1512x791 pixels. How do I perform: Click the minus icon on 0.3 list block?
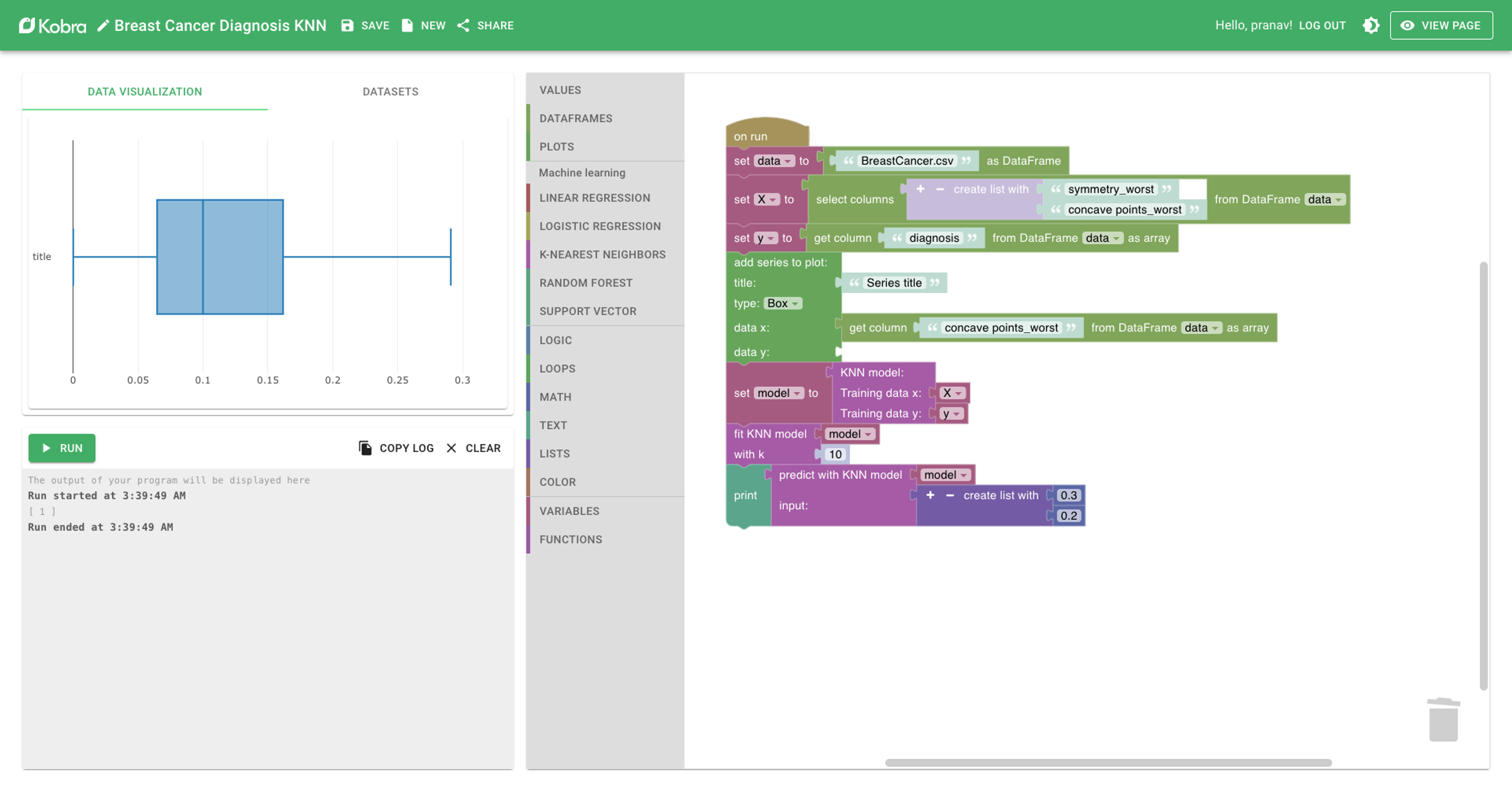pos(950,495)
